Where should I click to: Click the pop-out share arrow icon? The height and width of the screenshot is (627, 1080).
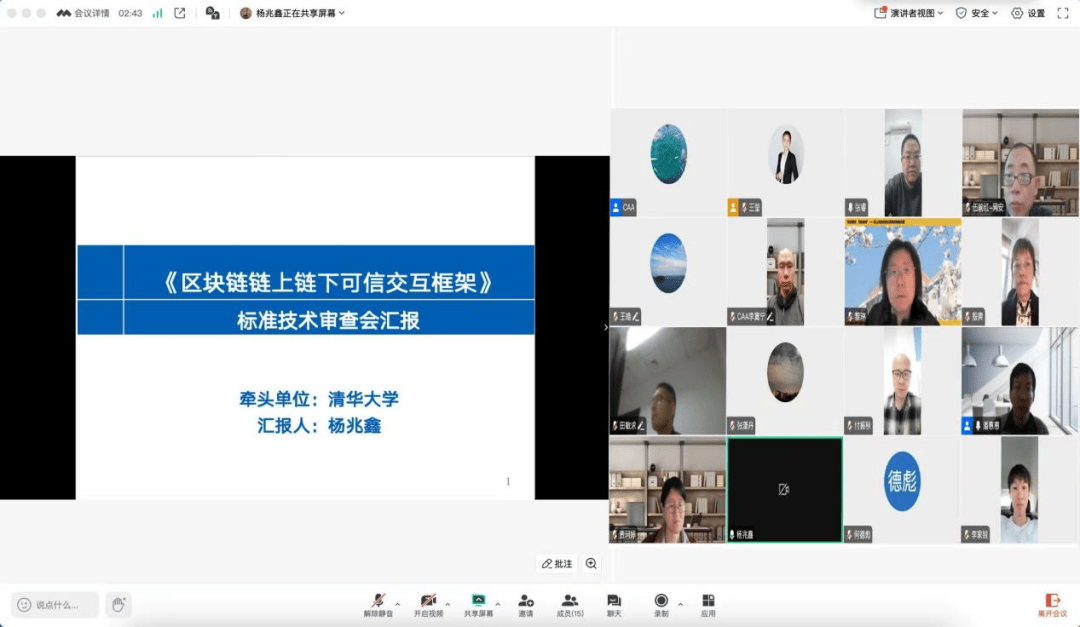[180, 13]
